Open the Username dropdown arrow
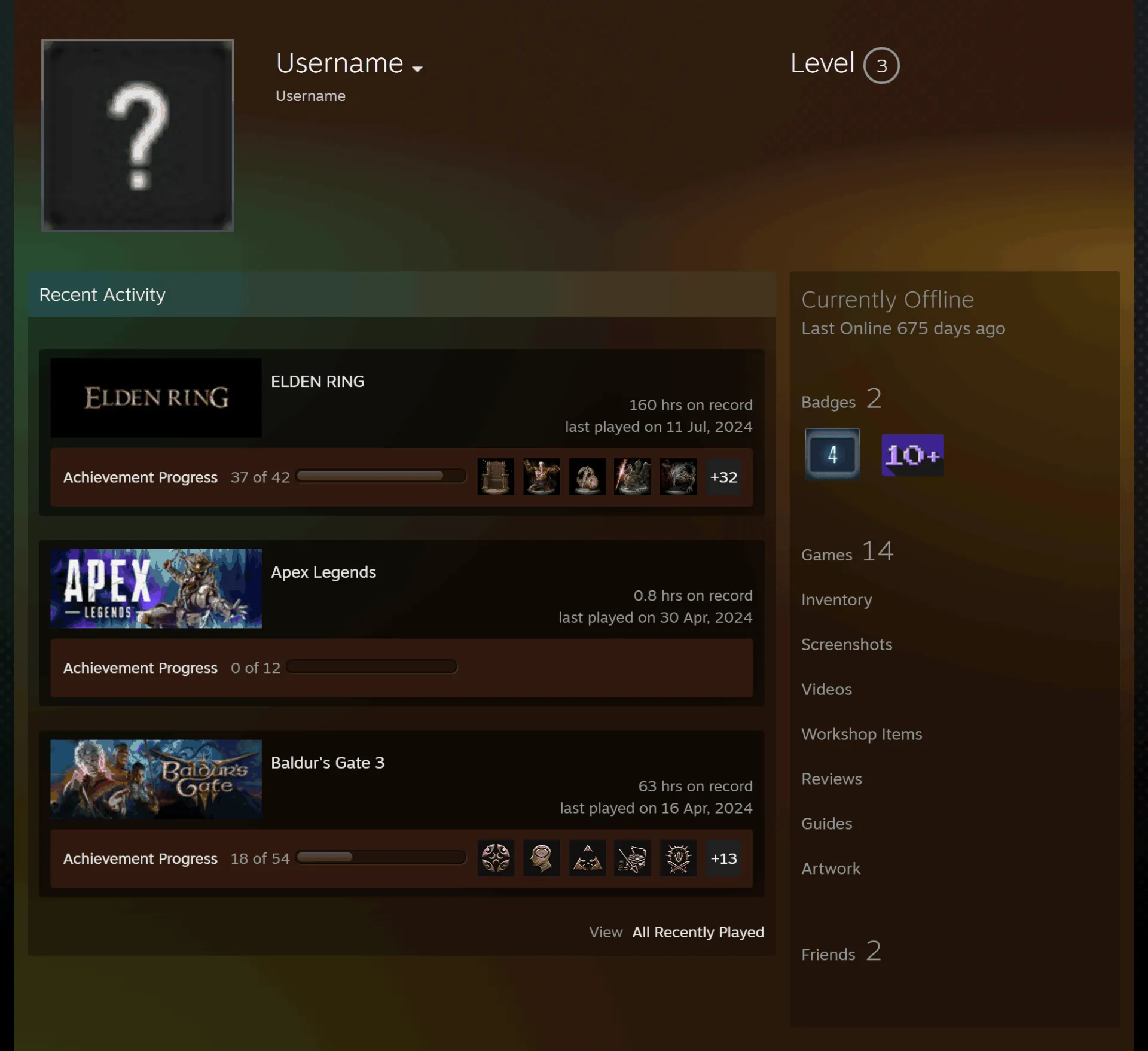 (417, 69)
